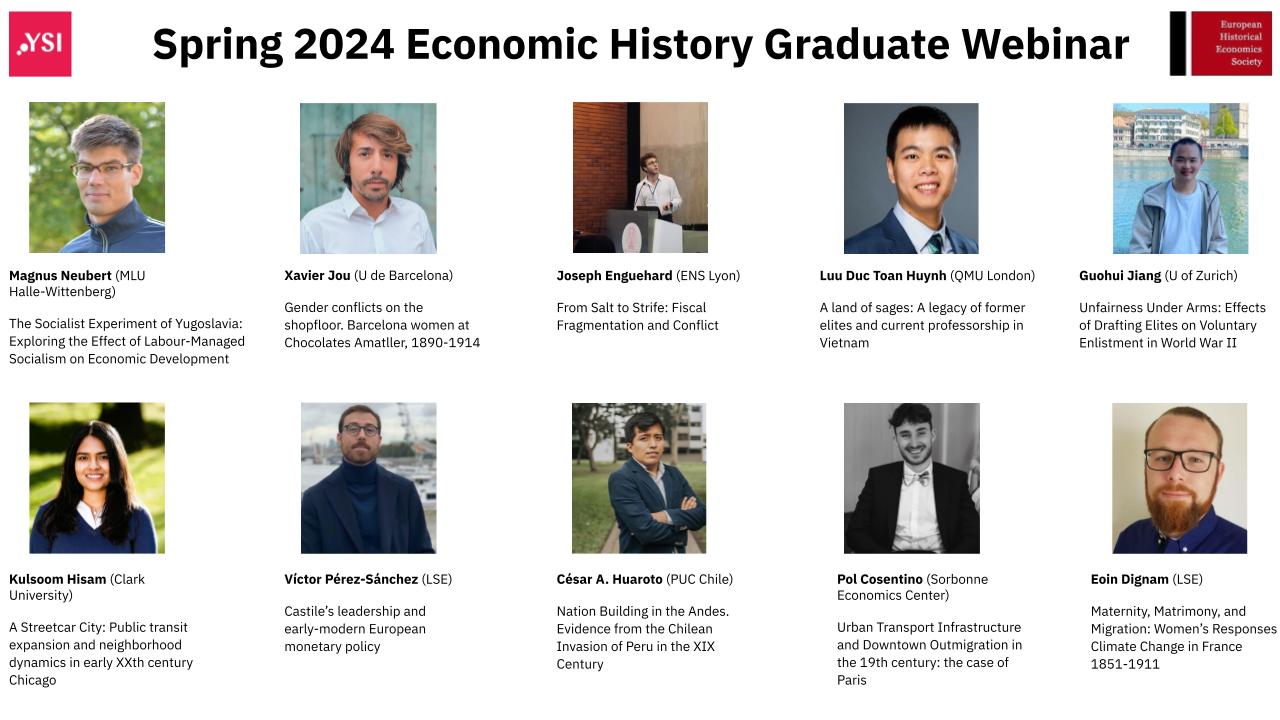1280x720 pixels.
Task: Select Pol Cosentino's black-and-white photo
Action: (x=911, y=478)
